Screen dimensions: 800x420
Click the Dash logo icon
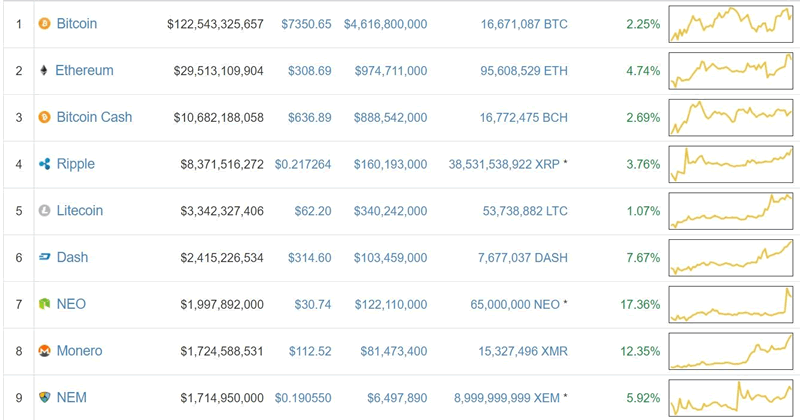(x=44, y=258)
